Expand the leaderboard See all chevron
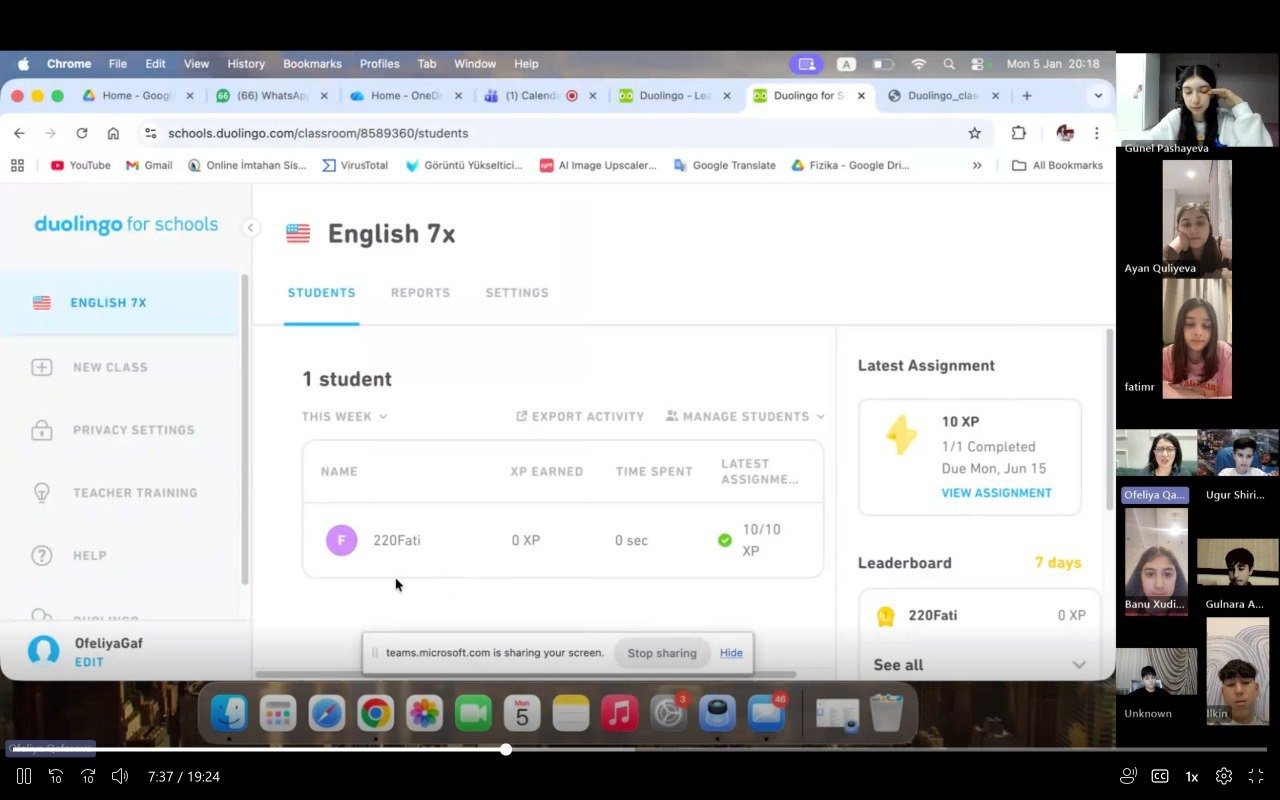 (1078, 665)
